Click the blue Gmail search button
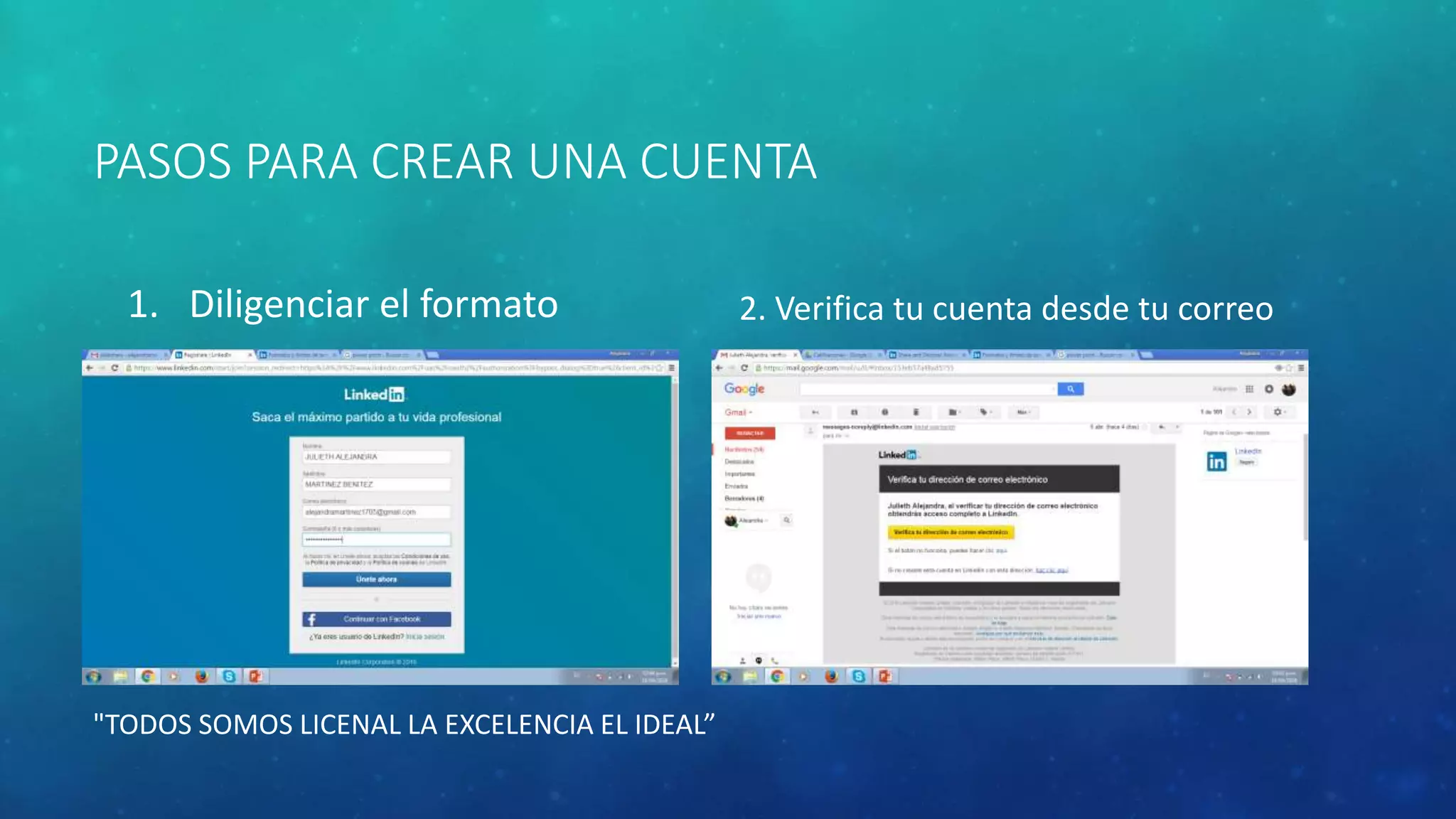 1071,389
